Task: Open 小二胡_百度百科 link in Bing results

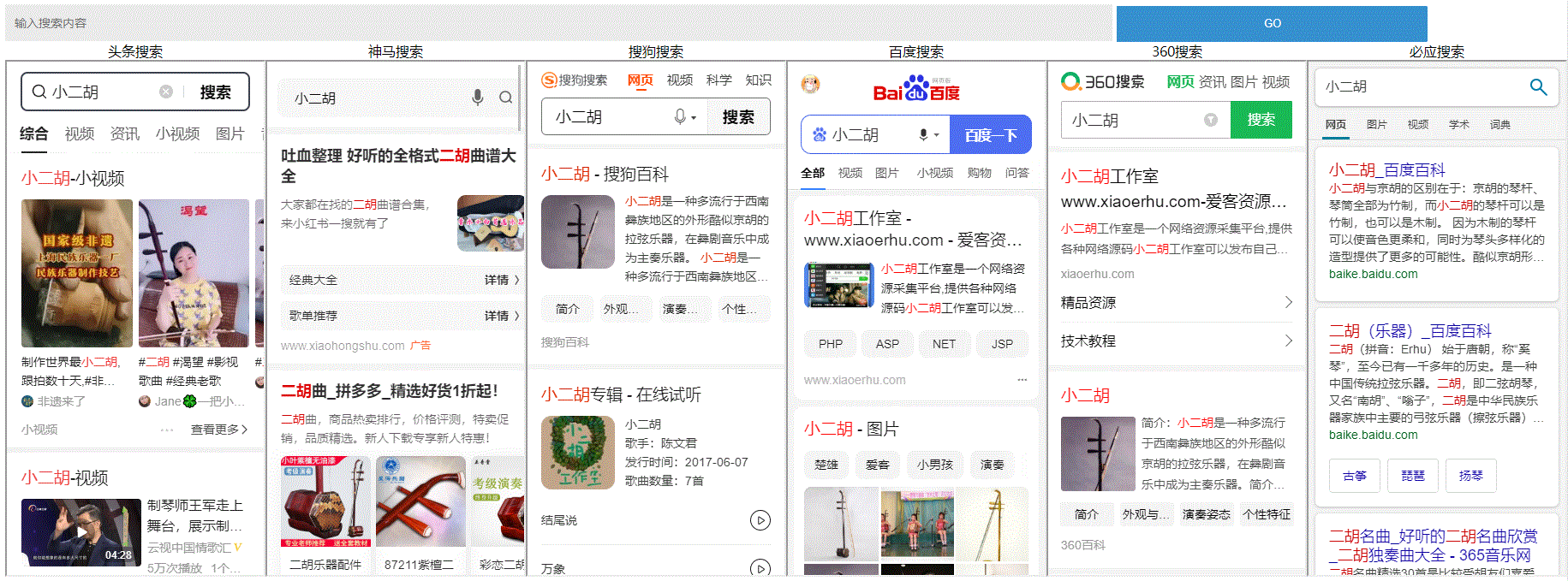Action: [x=1386, y=169]
